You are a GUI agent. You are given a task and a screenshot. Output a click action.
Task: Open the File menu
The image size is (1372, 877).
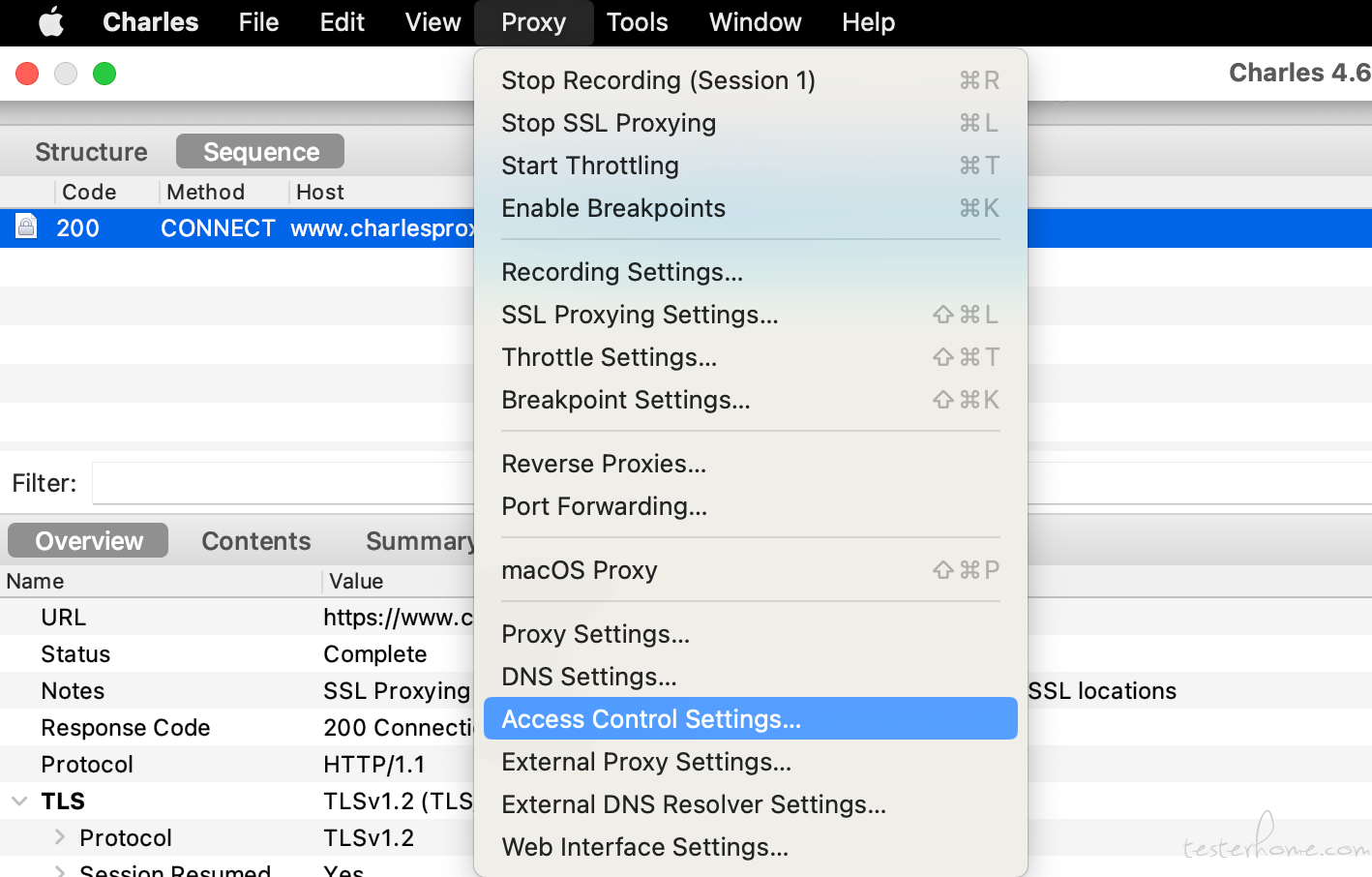(x=258, y=21)
